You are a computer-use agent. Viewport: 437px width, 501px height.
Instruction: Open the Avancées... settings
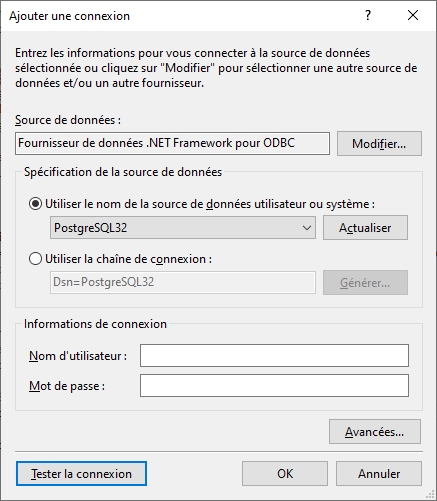point(375,432)
